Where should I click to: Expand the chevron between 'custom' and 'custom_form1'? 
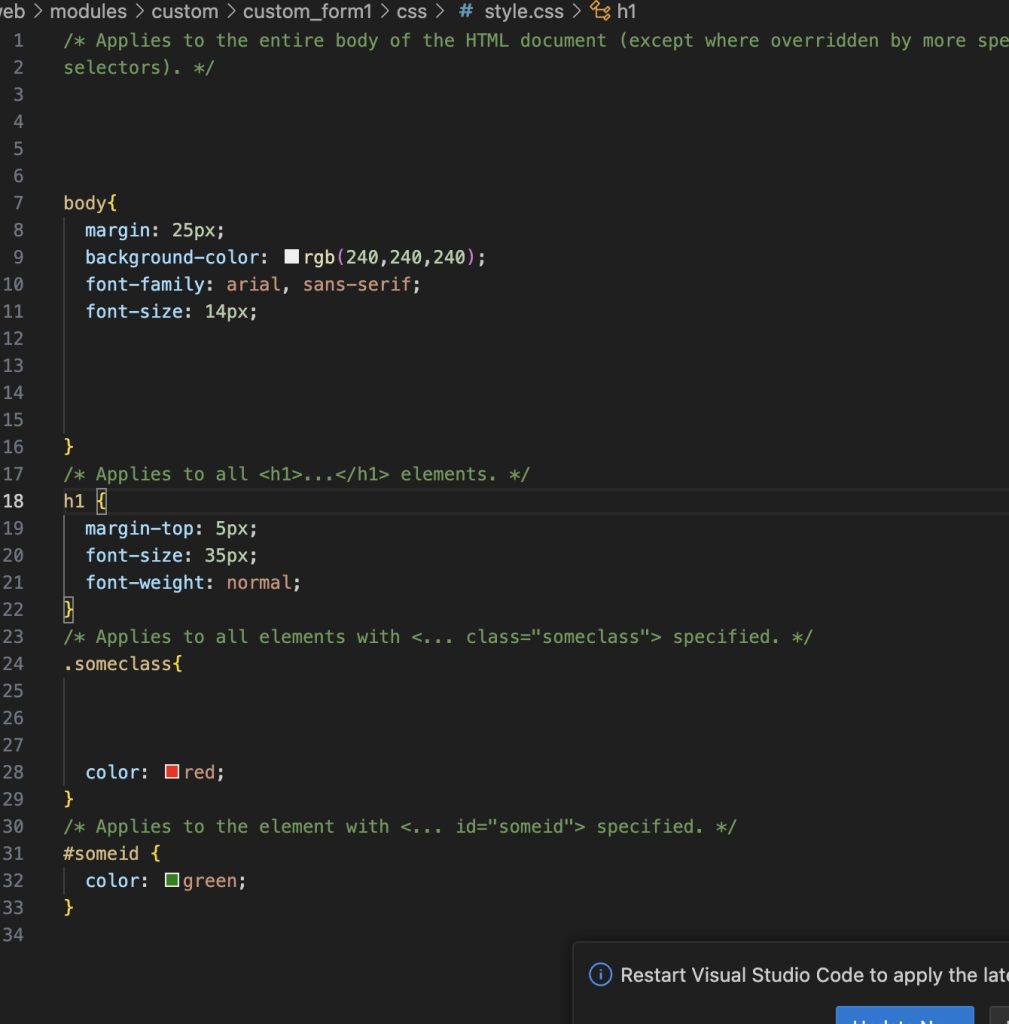pos(231,11)
